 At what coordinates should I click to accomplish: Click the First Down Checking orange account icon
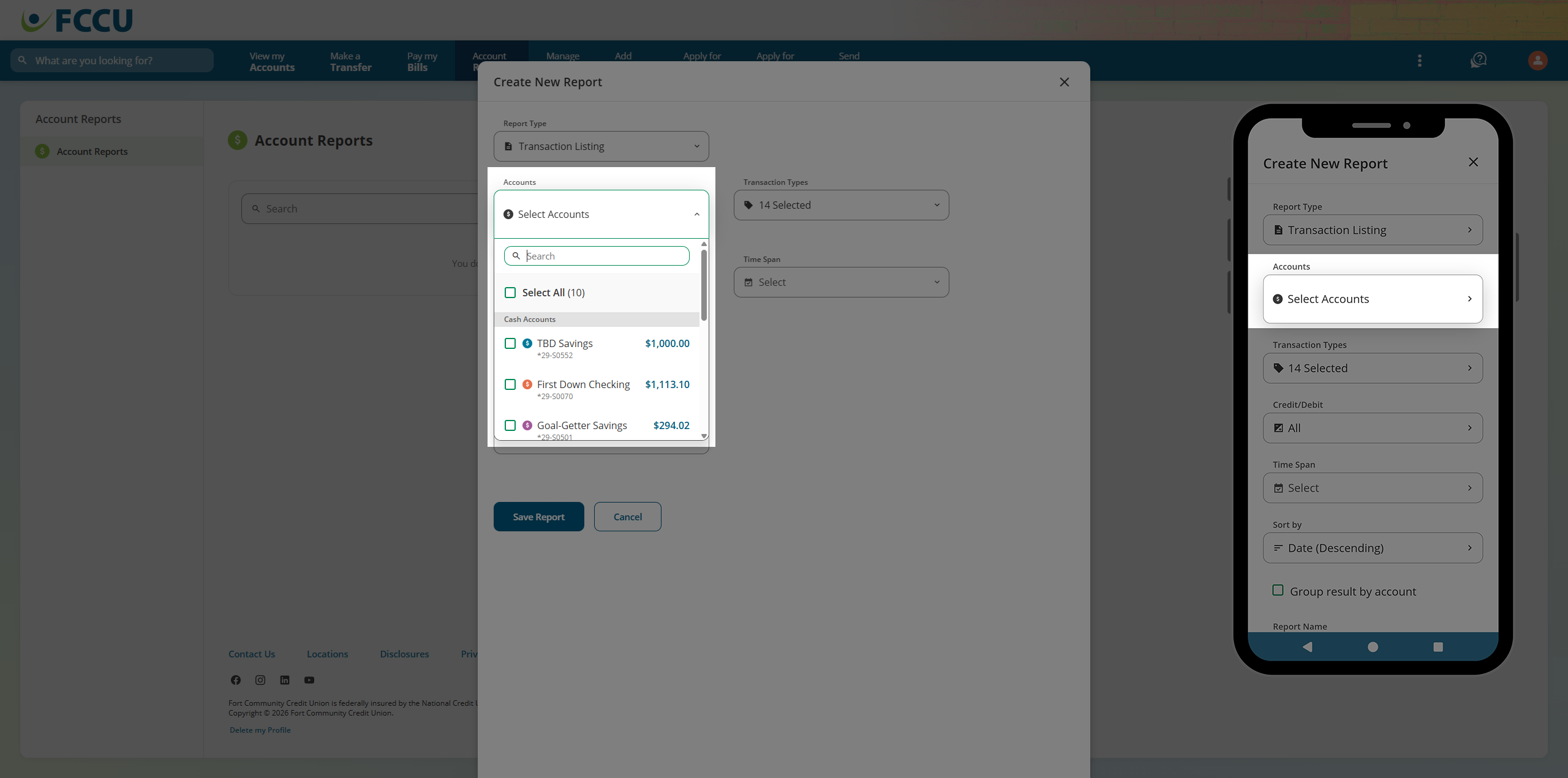coord(527,384)
